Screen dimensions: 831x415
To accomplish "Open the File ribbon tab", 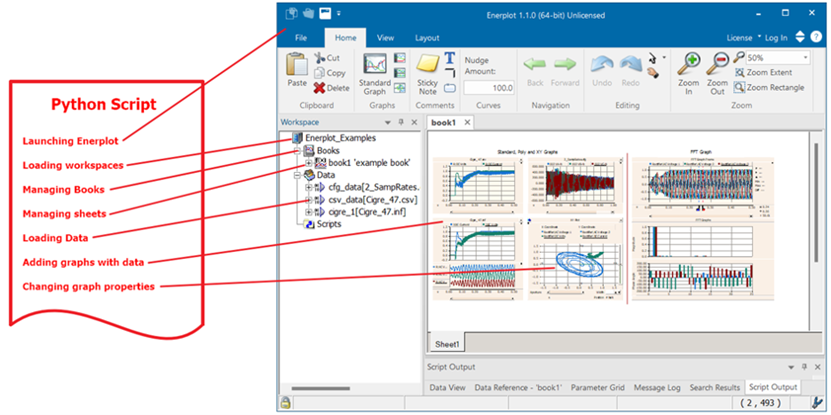I will [300, 38].
